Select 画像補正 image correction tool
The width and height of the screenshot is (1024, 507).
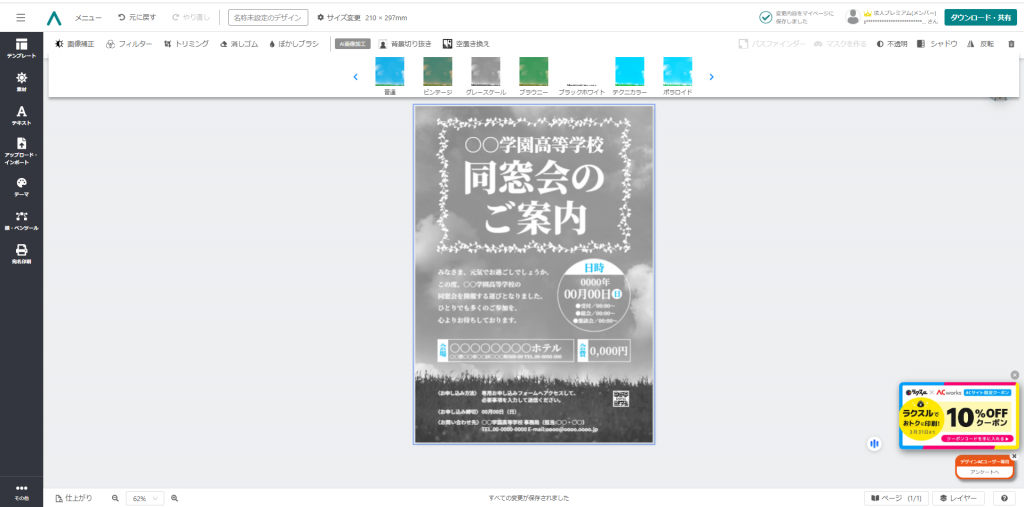pyautogui.click(x=74, y=44)
